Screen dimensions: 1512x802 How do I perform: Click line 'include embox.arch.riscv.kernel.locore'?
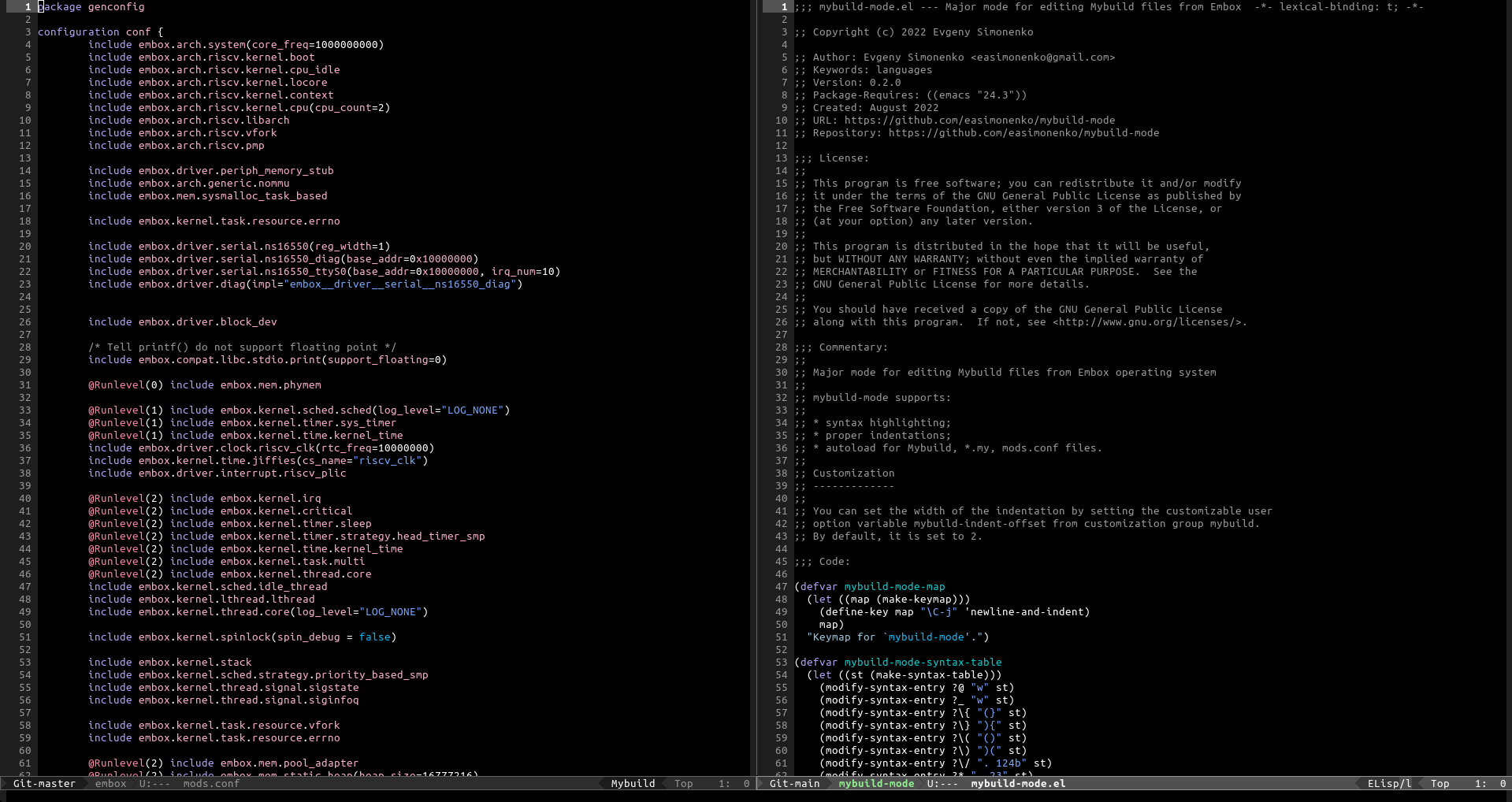(x=208, y=83)
